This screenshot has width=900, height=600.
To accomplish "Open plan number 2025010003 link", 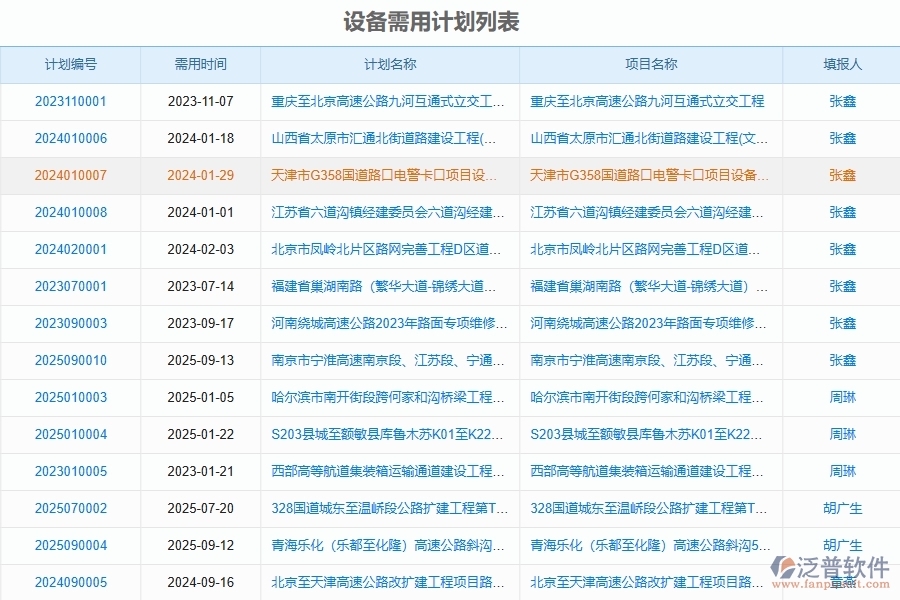I will [70, 397].
